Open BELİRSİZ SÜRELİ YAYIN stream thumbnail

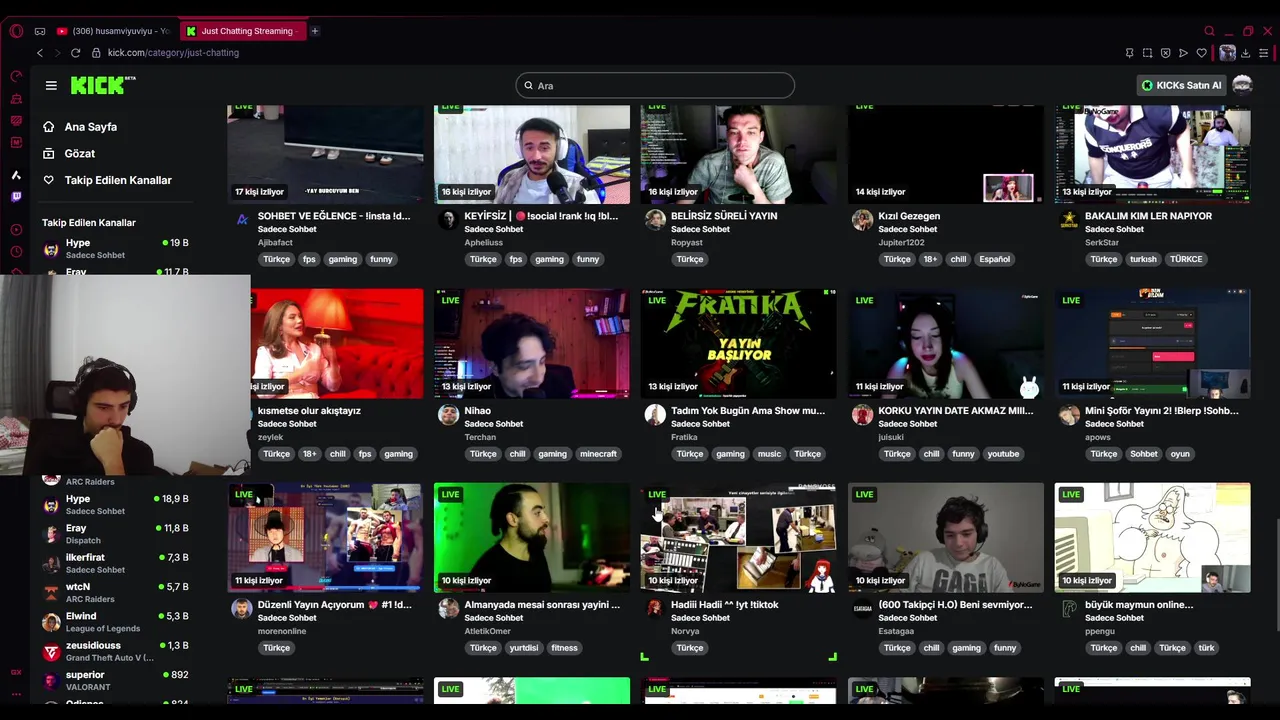click(x=738, y=154)
